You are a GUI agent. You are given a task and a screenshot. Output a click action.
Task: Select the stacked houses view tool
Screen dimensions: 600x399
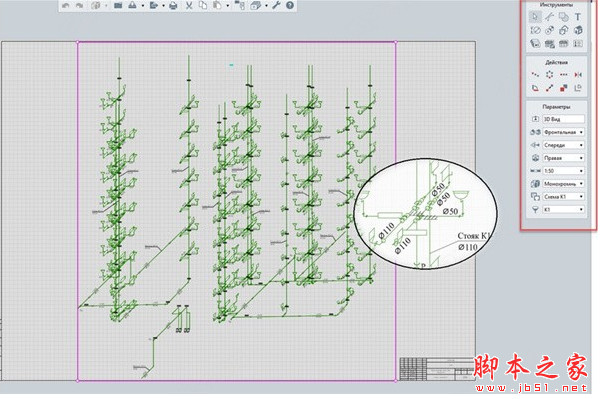click(x=563, y=30)
